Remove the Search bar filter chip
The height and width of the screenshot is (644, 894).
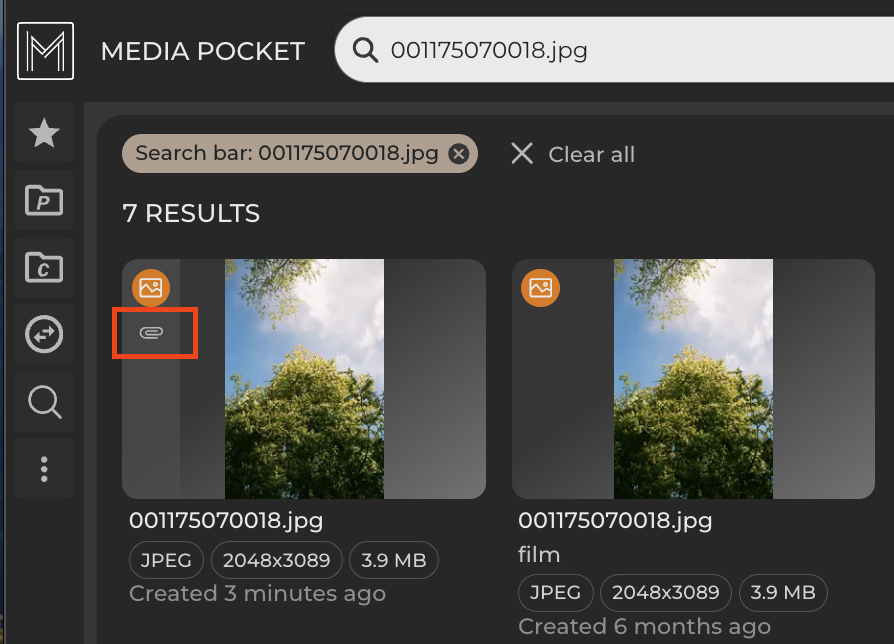[458, 153]
